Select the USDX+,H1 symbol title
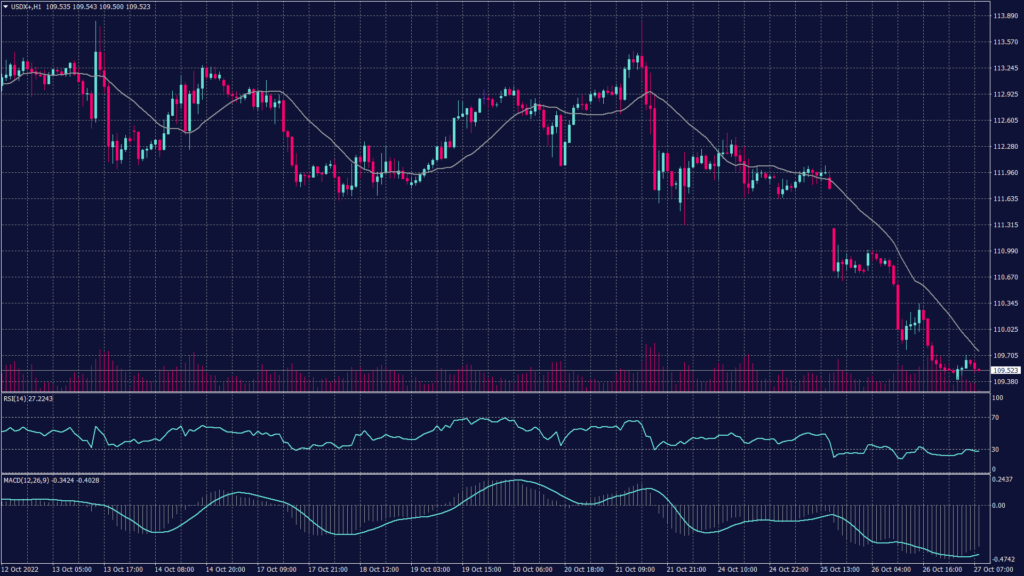The image size is (1024, 576). click(x=25, y=7)
